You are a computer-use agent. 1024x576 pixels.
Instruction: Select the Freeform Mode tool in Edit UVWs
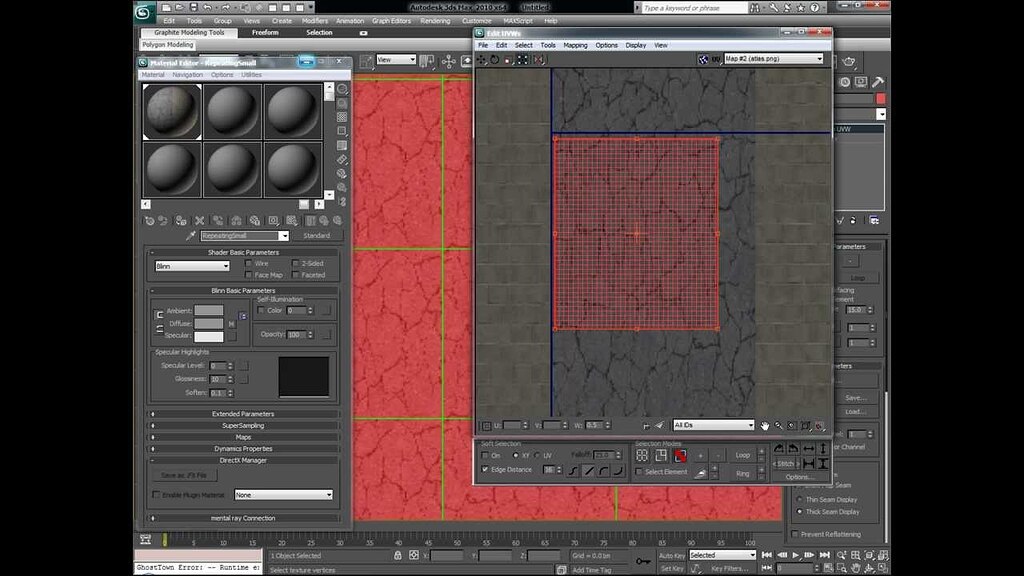522,59
